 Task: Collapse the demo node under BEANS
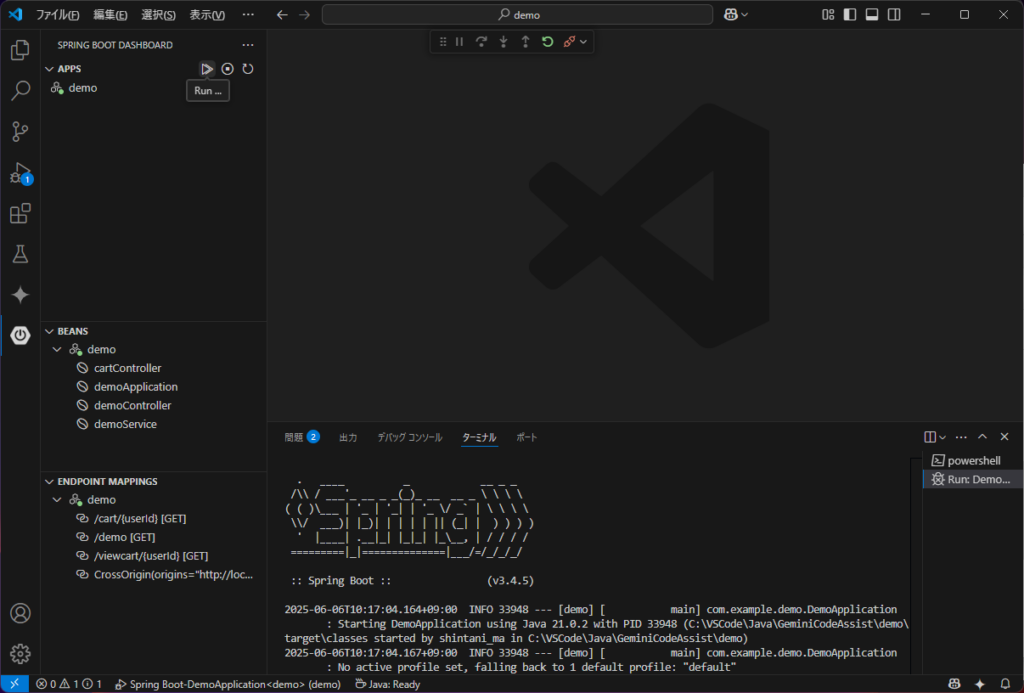coord(57,349)
